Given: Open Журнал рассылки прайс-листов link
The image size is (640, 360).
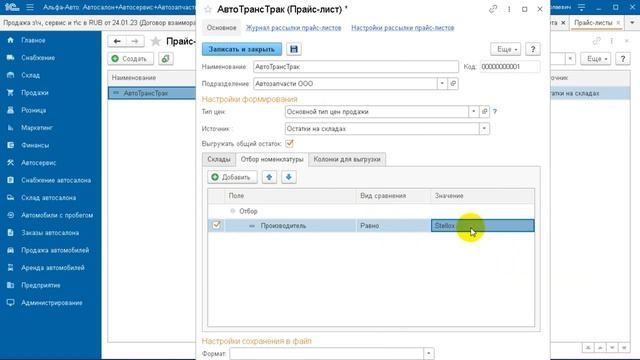Looking at the screenshot, I should pos(293,28).
